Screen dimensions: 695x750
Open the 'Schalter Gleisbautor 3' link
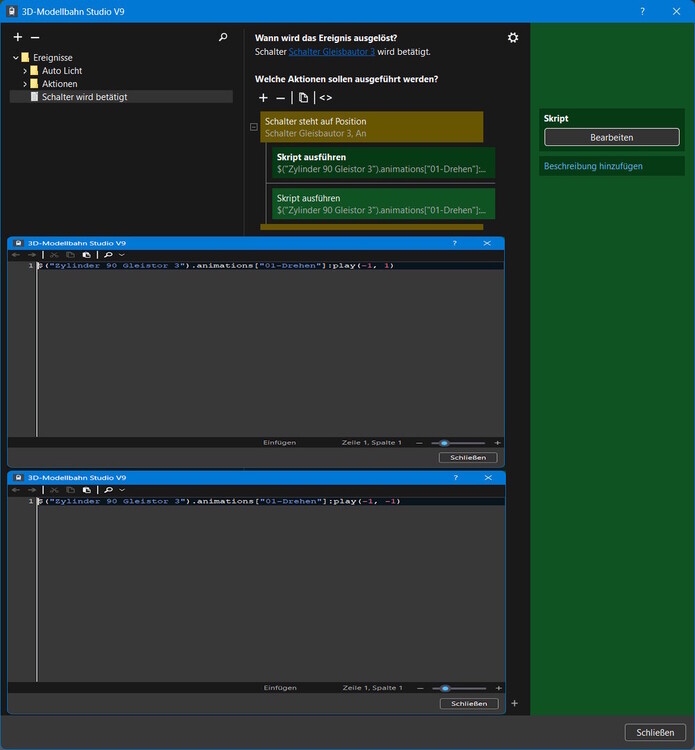(x=331, y=52)
